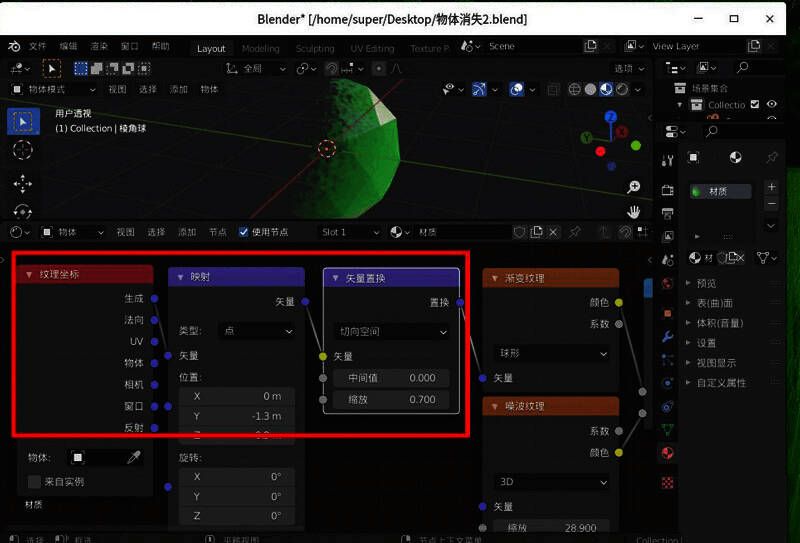Switch to the Sculpting workspace tab
The height and width of the screenshot is (543, 800).
[314, 48]
